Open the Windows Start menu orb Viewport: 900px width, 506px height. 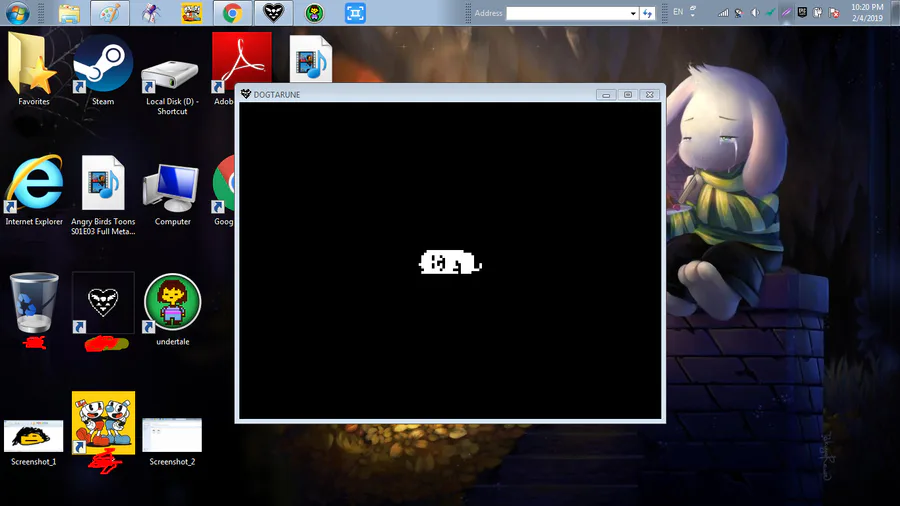point(18,13)
